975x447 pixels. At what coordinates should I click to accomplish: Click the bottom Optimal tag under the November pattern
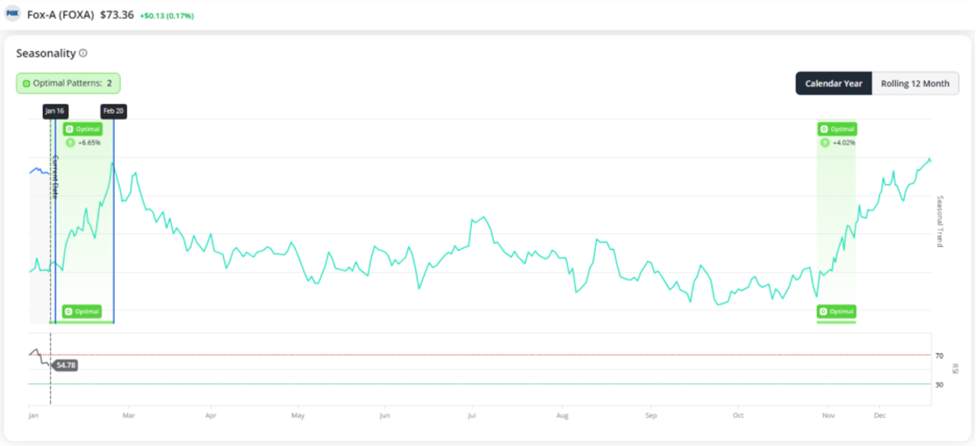(x=837, y=311)
